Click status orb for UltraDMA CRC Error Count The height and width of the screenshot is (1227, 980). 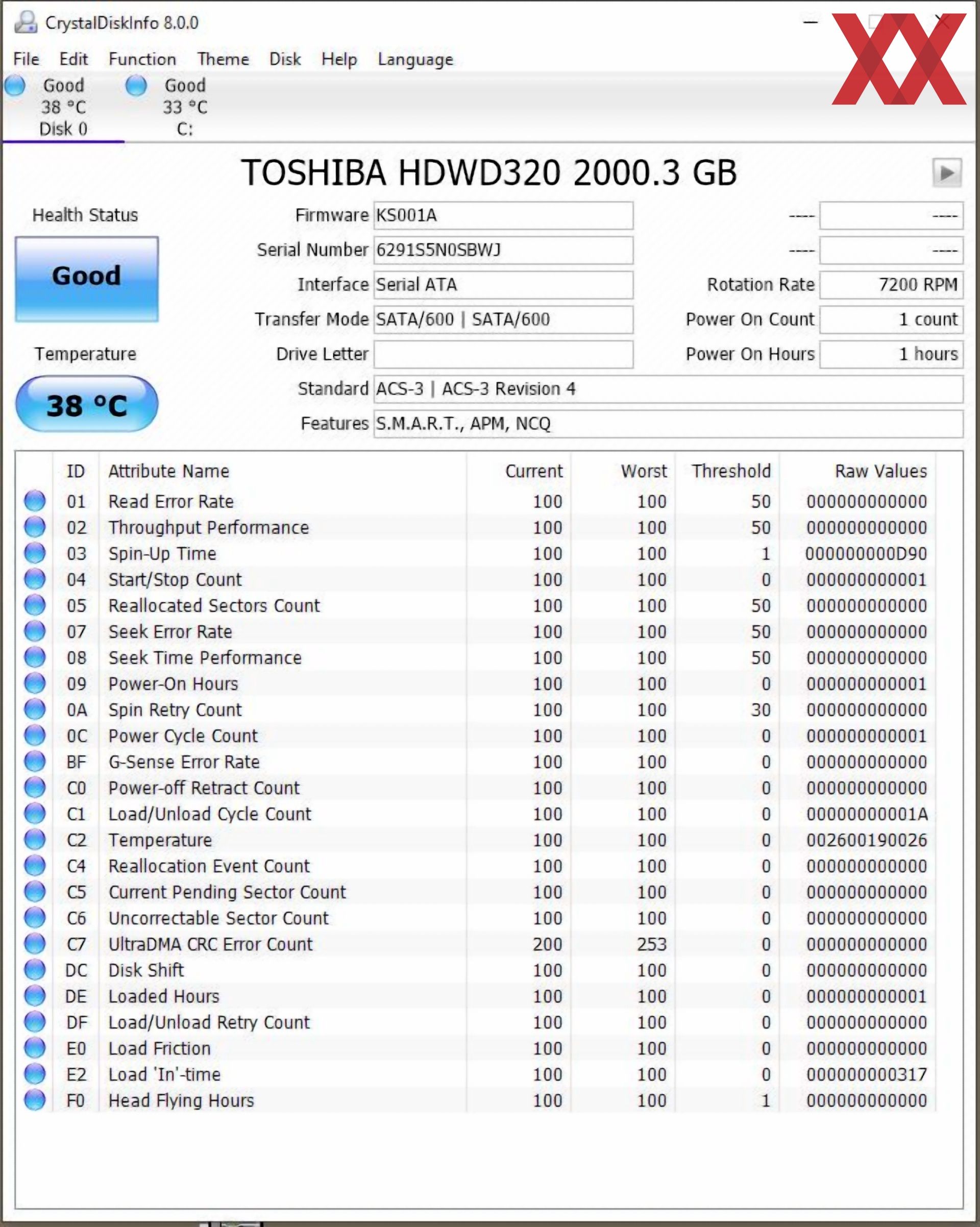[x=35, y=944]
